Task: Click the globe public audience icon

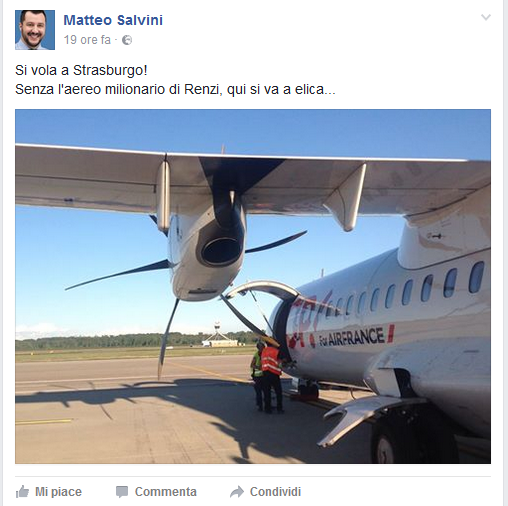Action: 127,40
